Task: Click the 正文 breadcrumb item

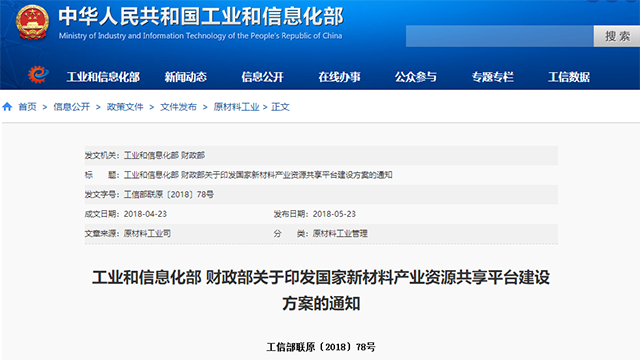Action: click(x=280, y=107)
